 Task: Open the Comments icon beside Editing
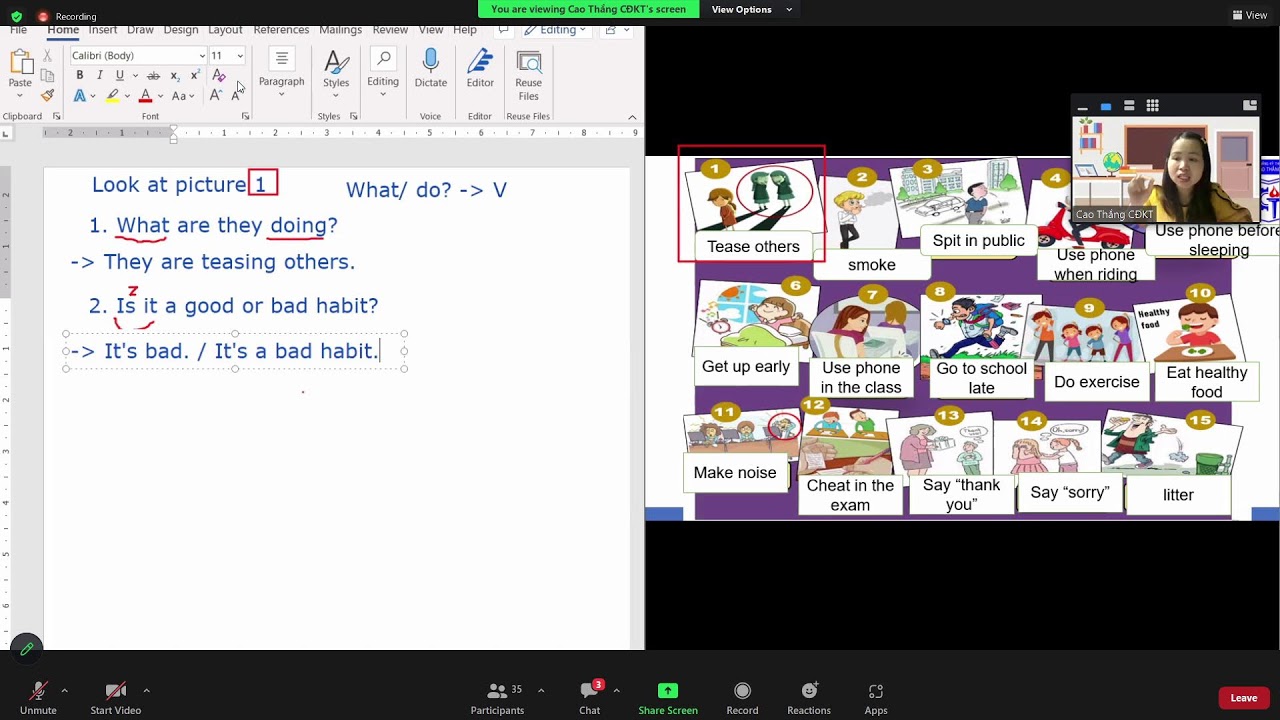505,30
